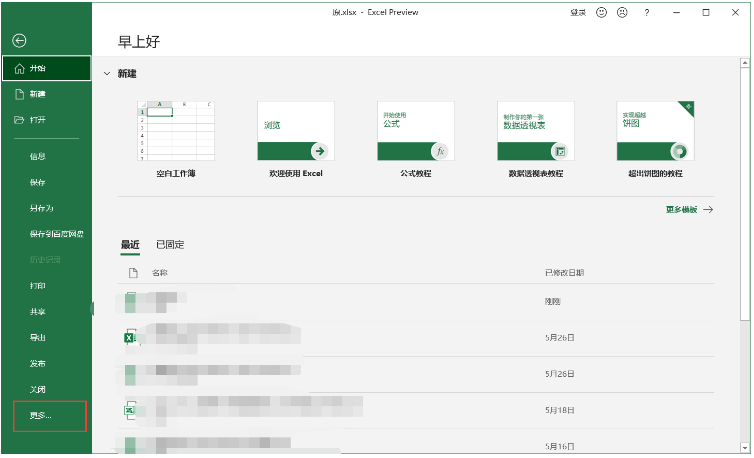The image size is (754, 458).
Task: Click the scrollbar down arrow
Action: point(745,447)
